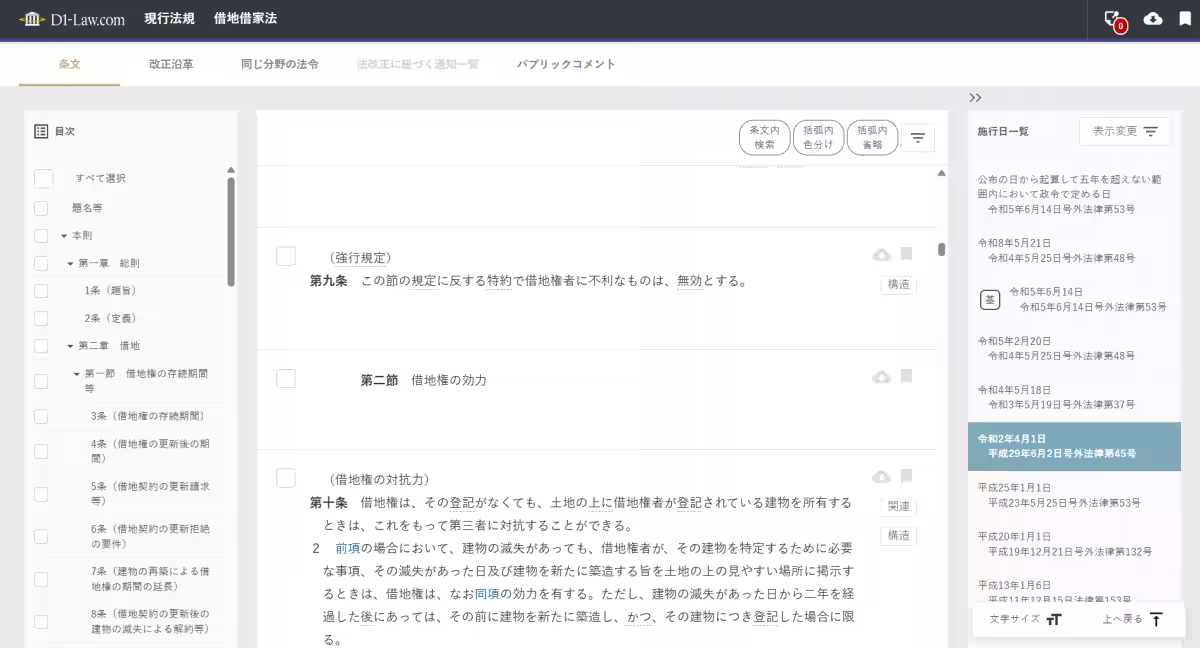The image size is (1200, 648).
Task: Check the checkbox beside 第九条 article
Action: click(285, 255)
